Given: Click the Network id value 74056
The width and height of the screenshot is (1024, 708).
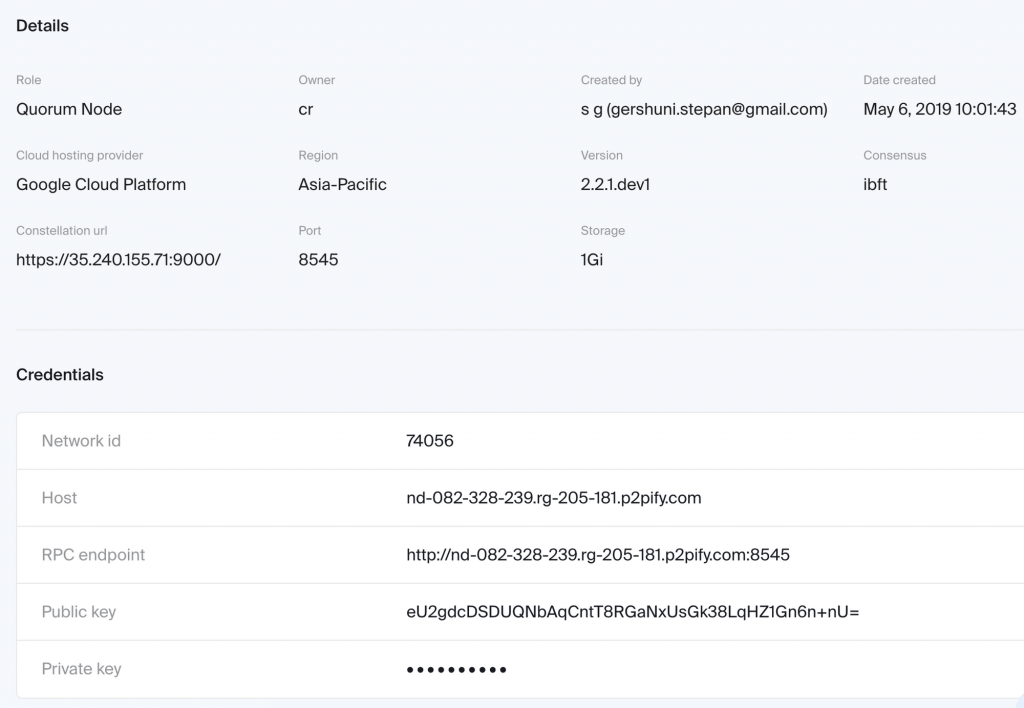Looking at the screenshot, I should 430,441.
